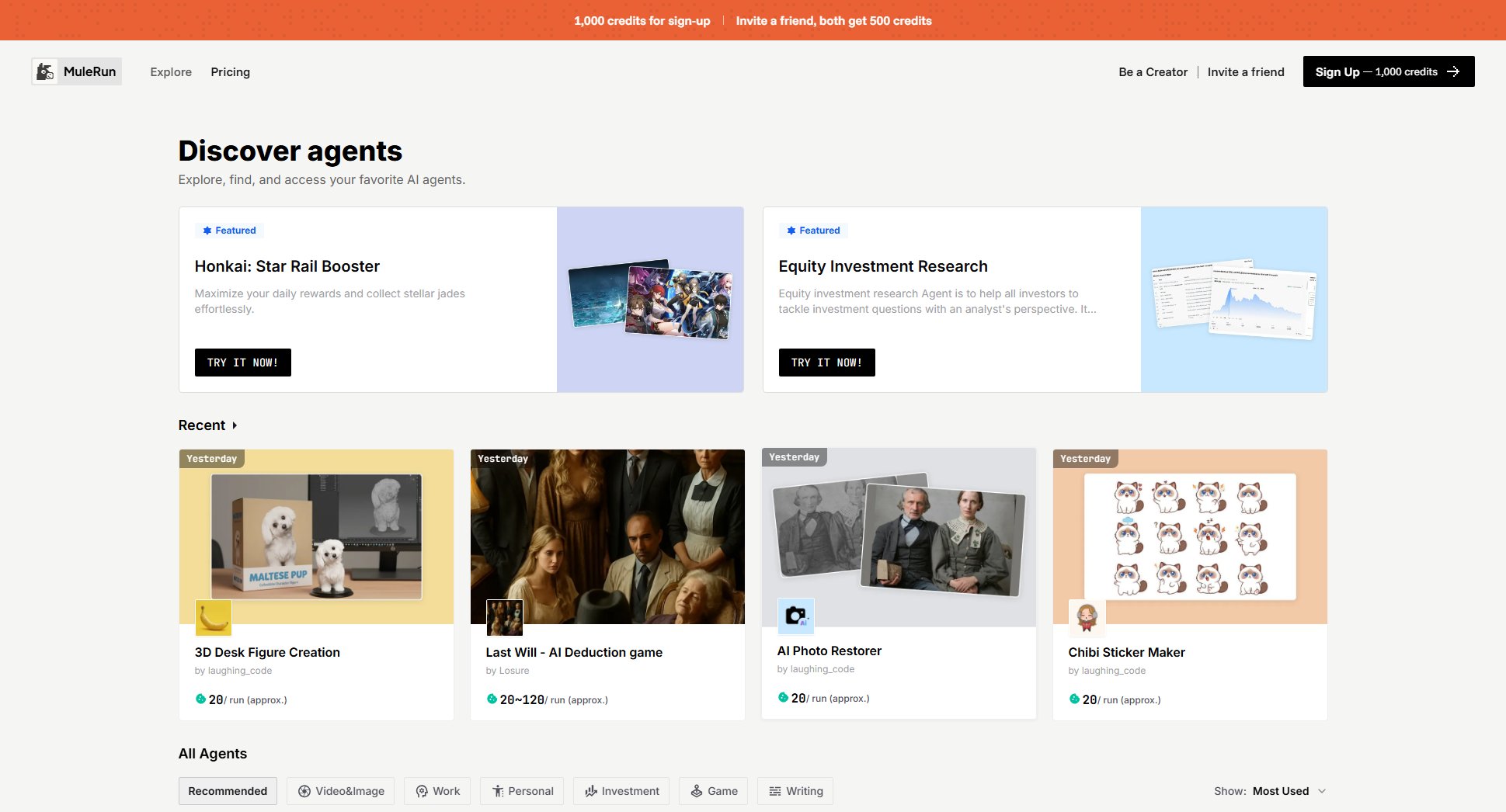Click Yesterday tag on Chibi Sticker Maker card

click(x=1086, y=459)
